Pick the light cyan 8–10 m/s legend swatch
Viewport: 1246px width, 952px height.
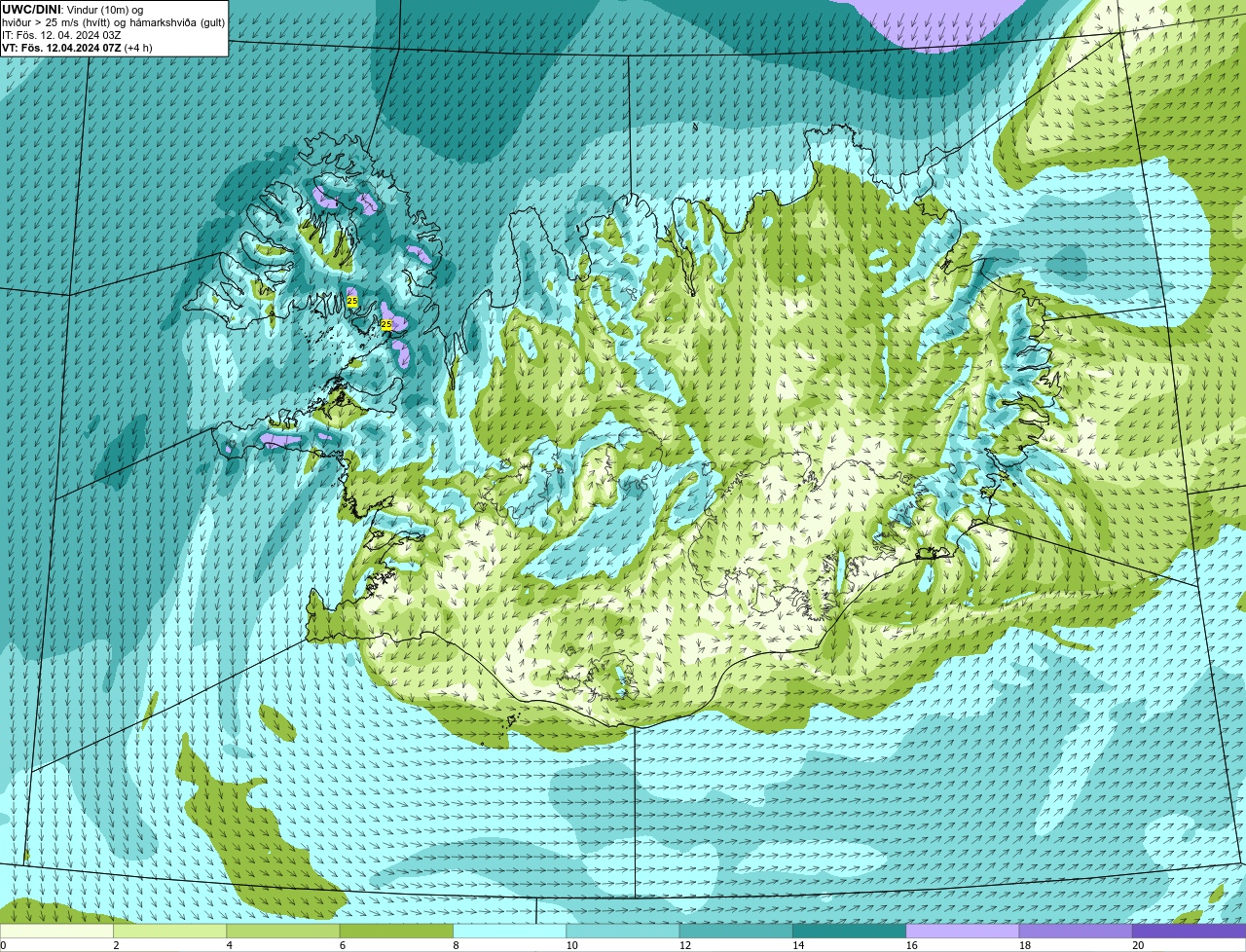pyautogui.click(x=509, y=932)
